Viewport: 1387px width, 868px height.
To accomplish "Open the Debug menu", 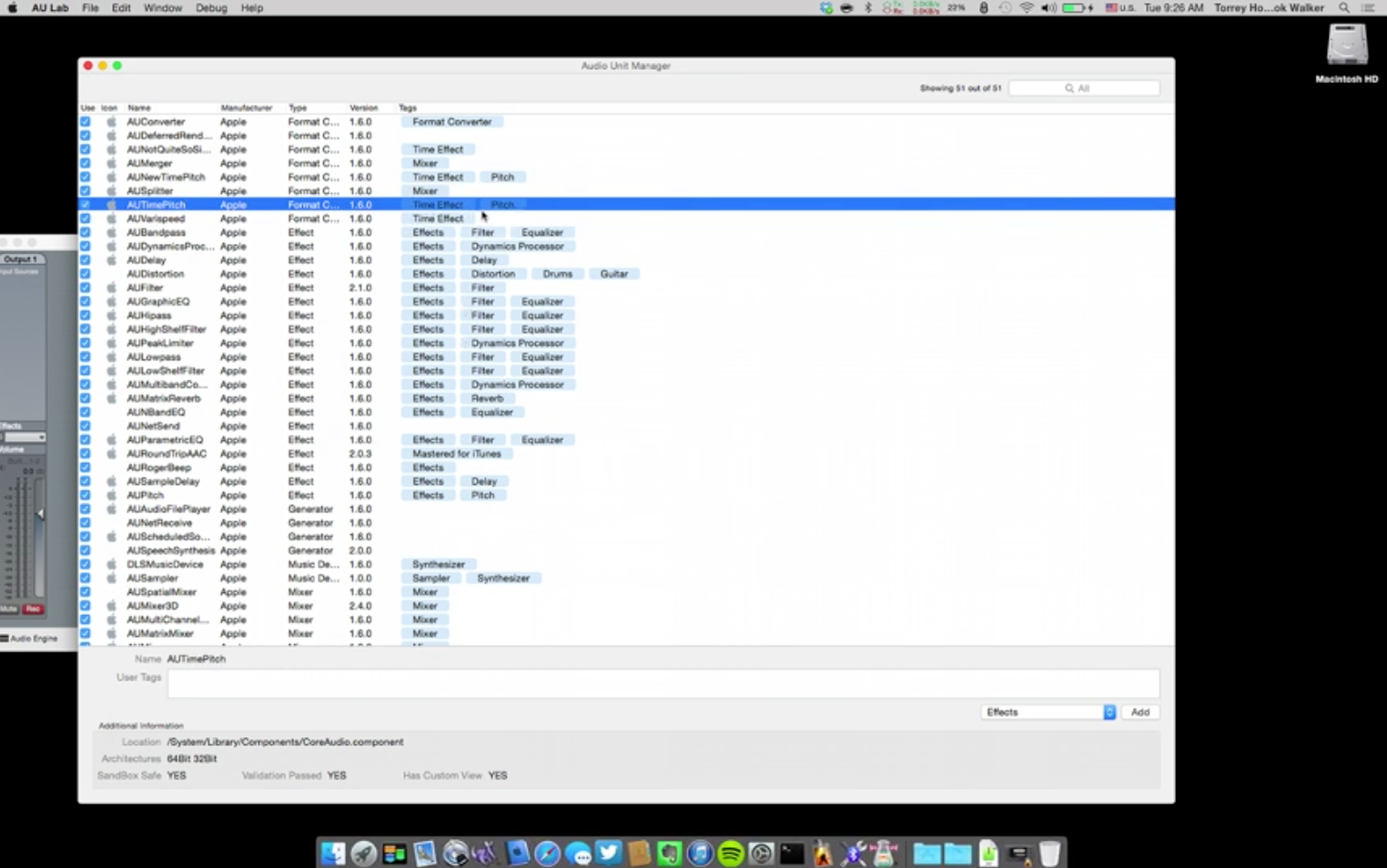I will tap(211, 8).
